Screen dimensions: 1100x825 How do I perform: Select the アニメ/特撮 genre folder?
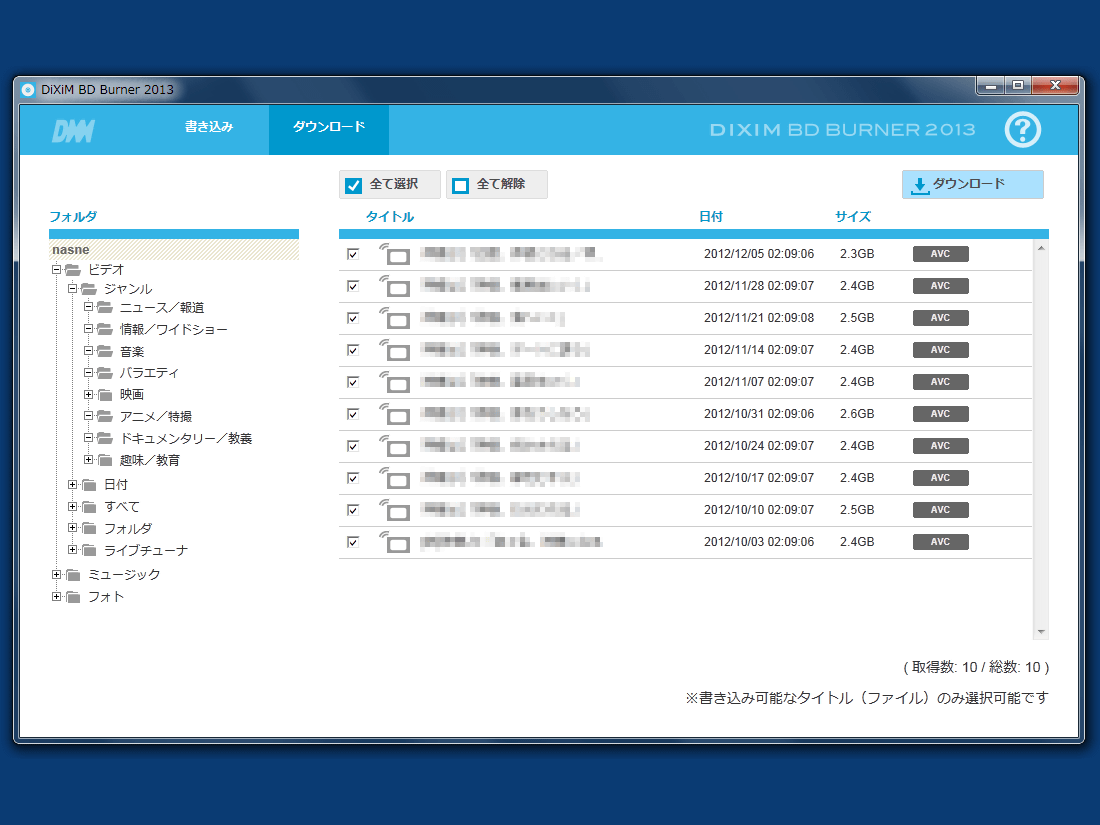coord(156,417)
